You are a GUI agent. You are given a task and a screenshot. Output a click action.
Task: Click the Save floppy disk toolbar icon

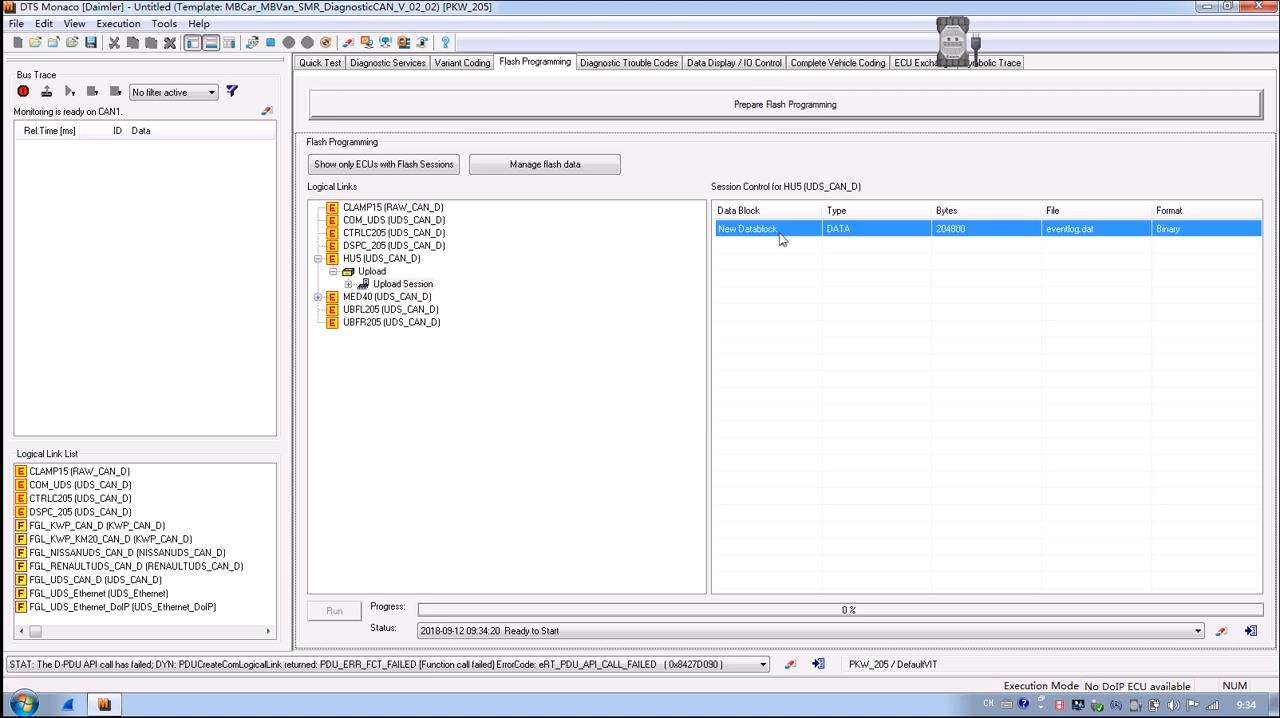(x=91, y=43)
